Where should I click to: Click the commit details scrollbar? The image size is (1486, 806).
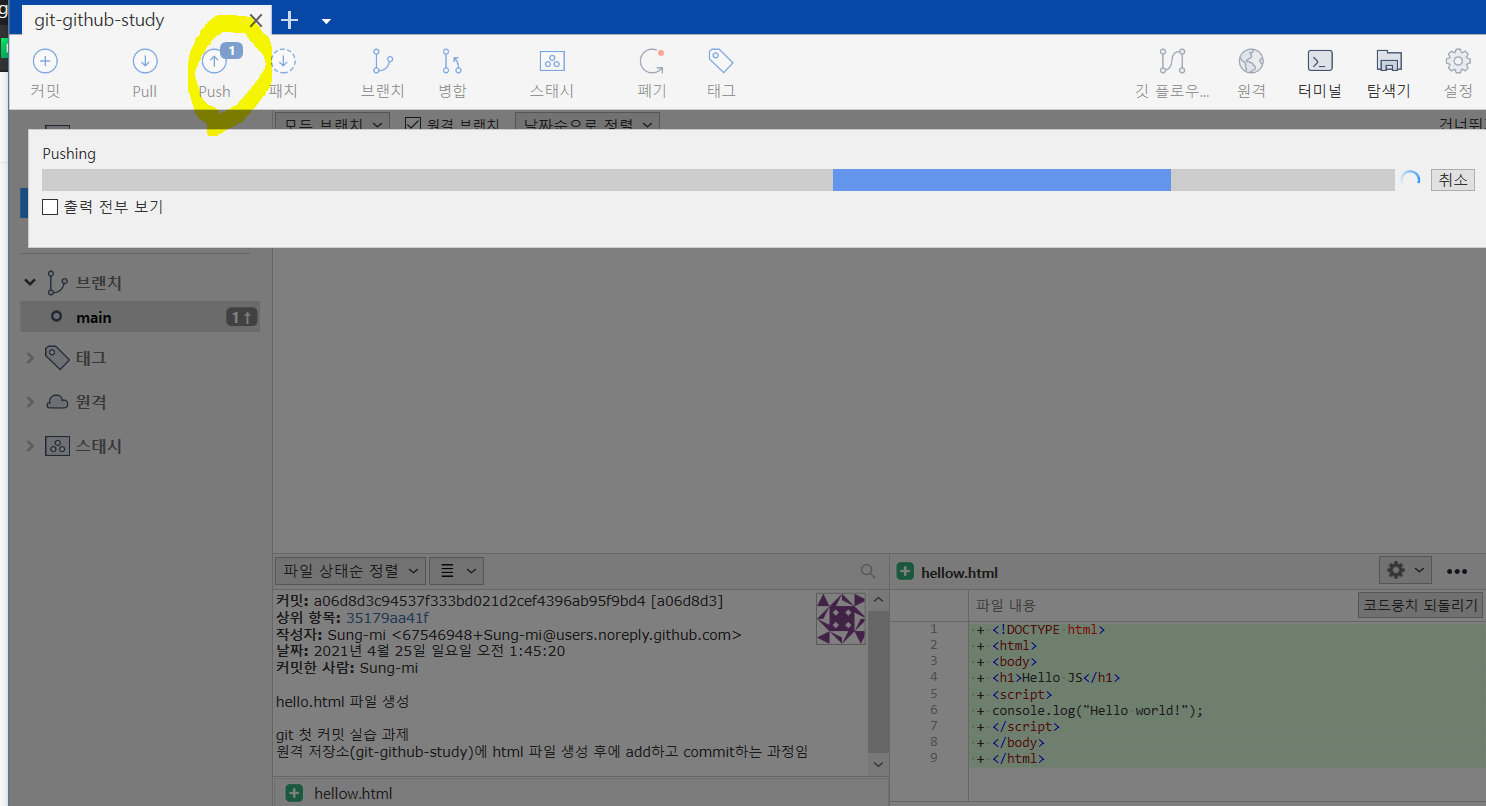coord(878,682)
